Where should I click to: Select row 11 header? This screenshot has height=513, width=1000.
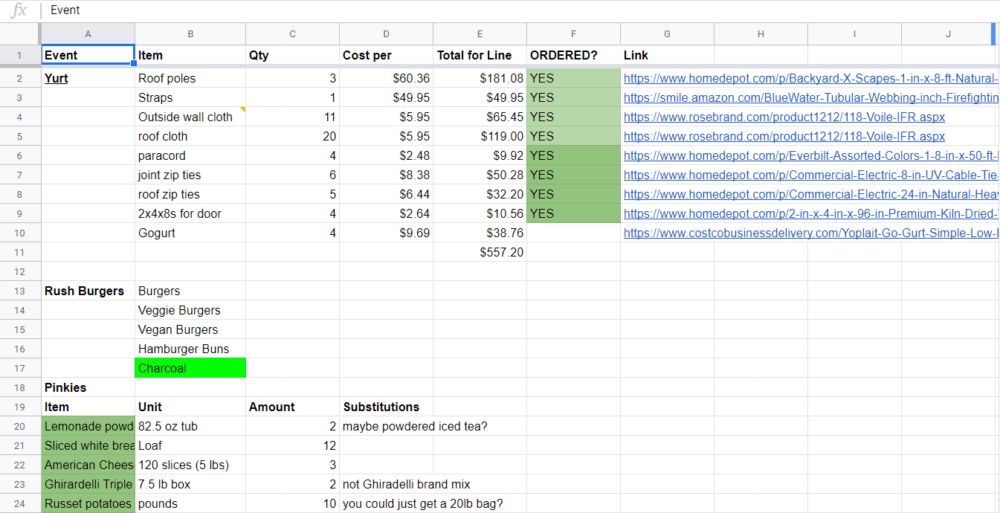coord(20,252)
